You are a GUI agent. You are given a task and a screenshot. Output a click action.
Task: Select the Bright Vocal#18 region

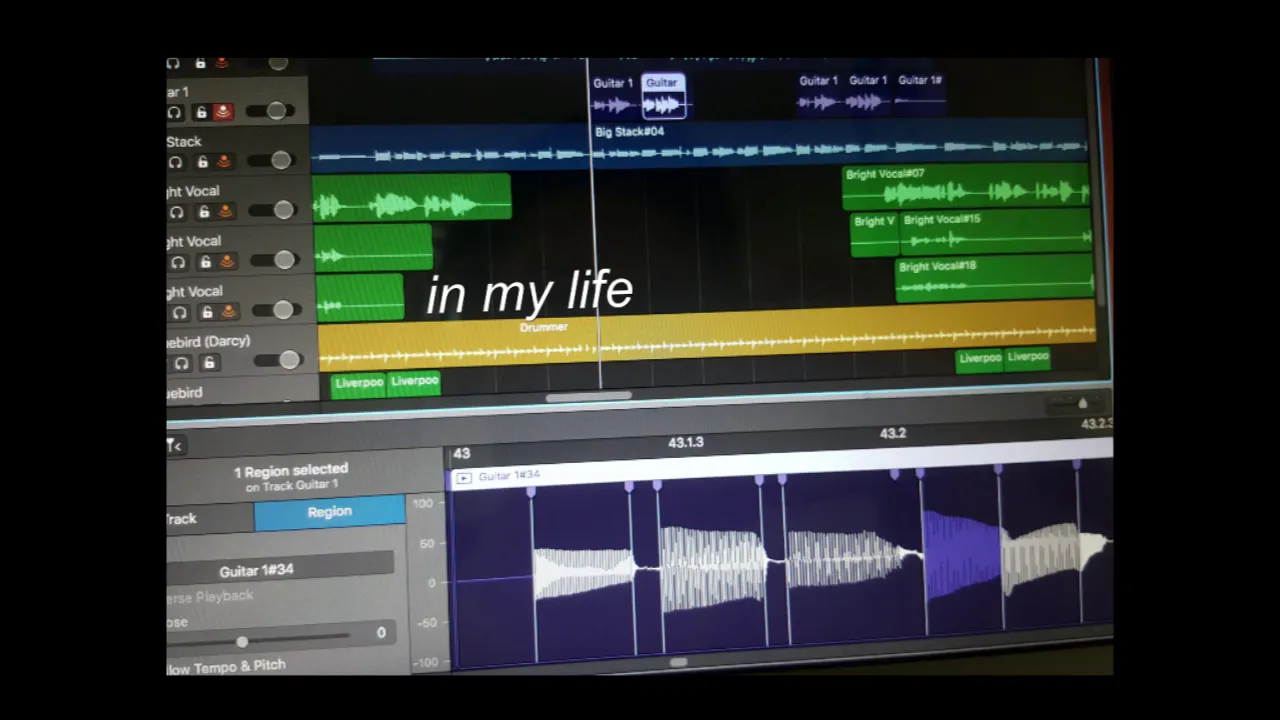[x=994, y=279]
